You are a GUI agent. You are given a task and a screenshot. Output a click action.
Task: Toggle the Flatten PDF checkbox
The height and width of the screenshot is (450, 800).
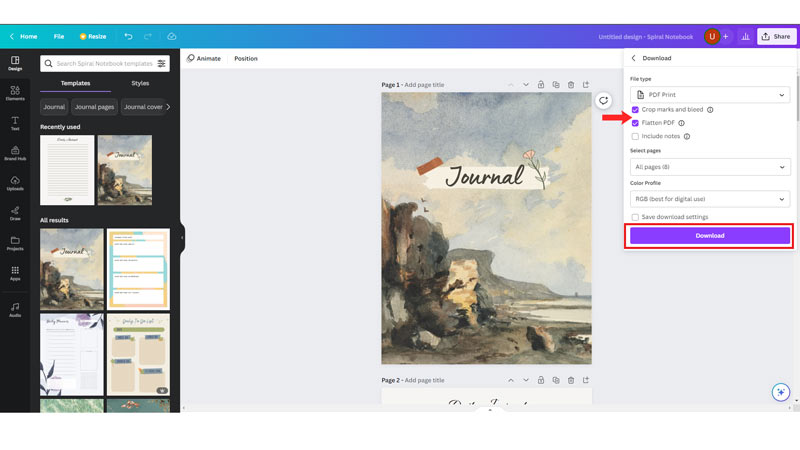click(x=635, y=123)
